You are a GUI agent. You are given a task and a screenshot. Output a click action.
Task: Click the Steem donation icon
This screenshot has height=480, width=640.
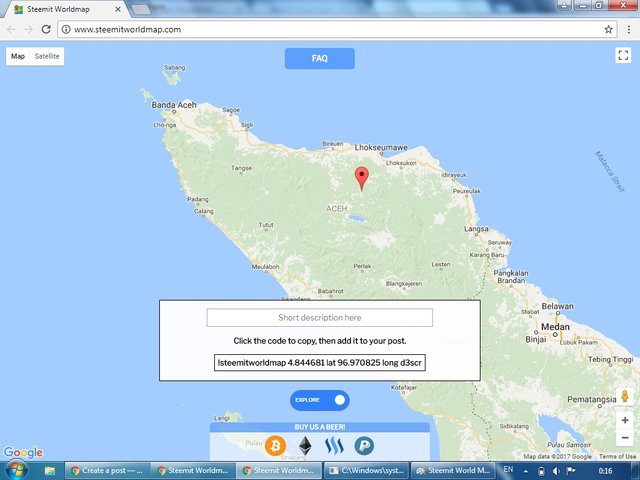pyautogui.click(x=334, y=446)
